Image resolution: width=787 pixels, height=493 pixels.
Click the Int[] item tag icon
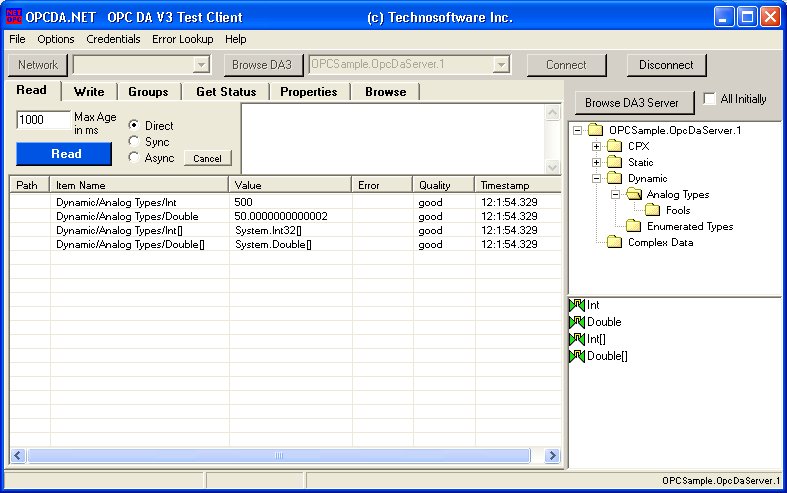click(x=577, y=339)
